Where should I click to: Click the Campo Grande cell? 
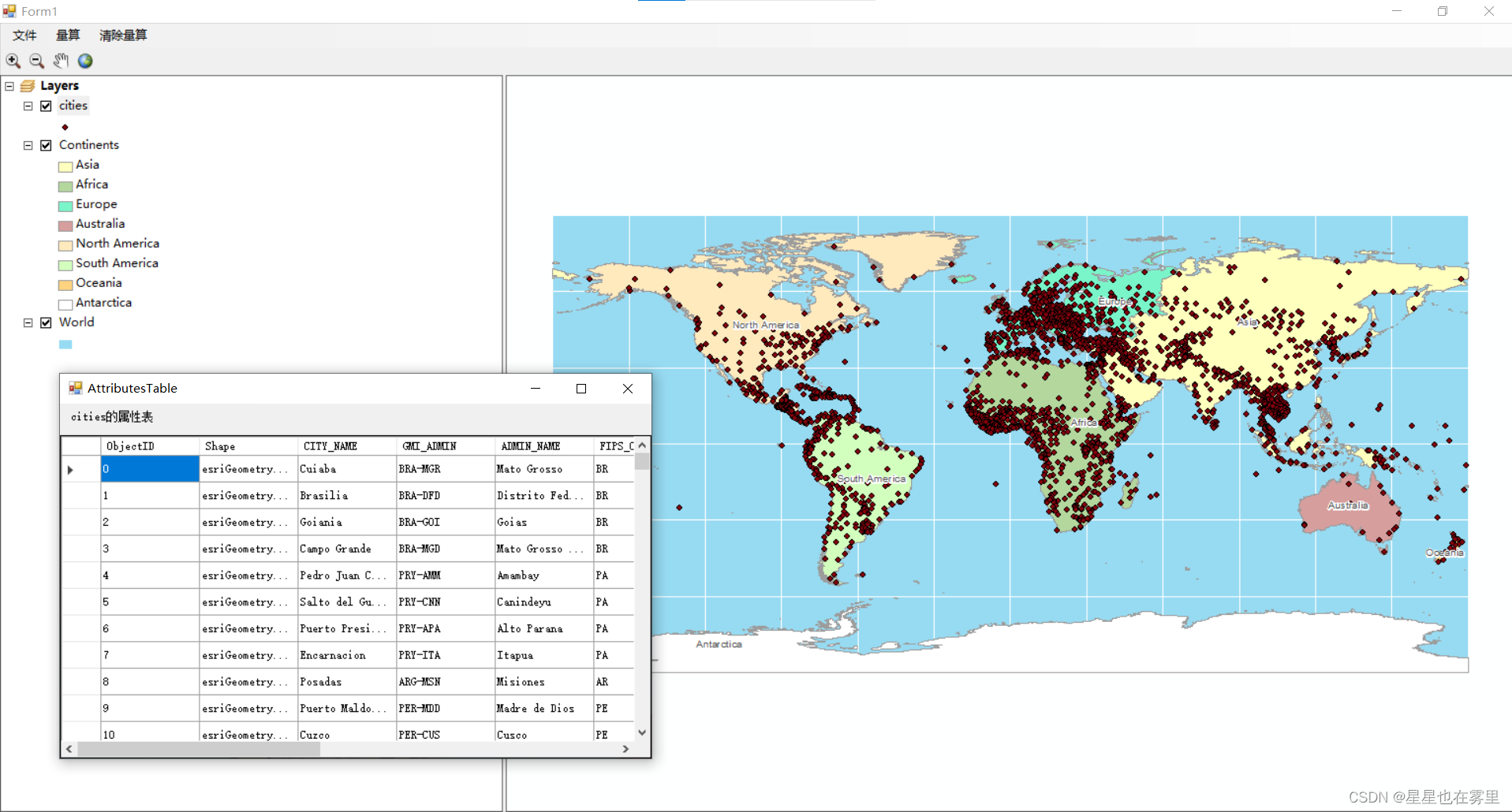347,549
